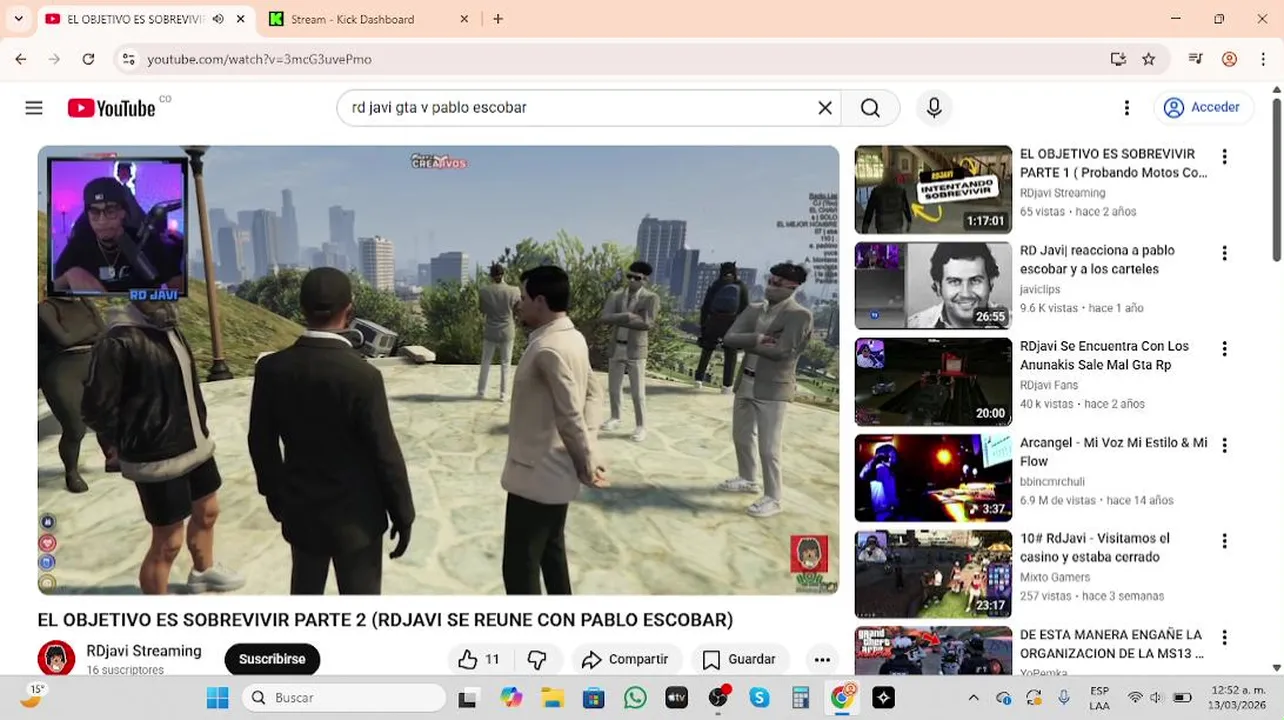Open the 10# RdJavi casino video thumbnail
1284x720 pixels.
pyautogui.click(x=933, y=574)
